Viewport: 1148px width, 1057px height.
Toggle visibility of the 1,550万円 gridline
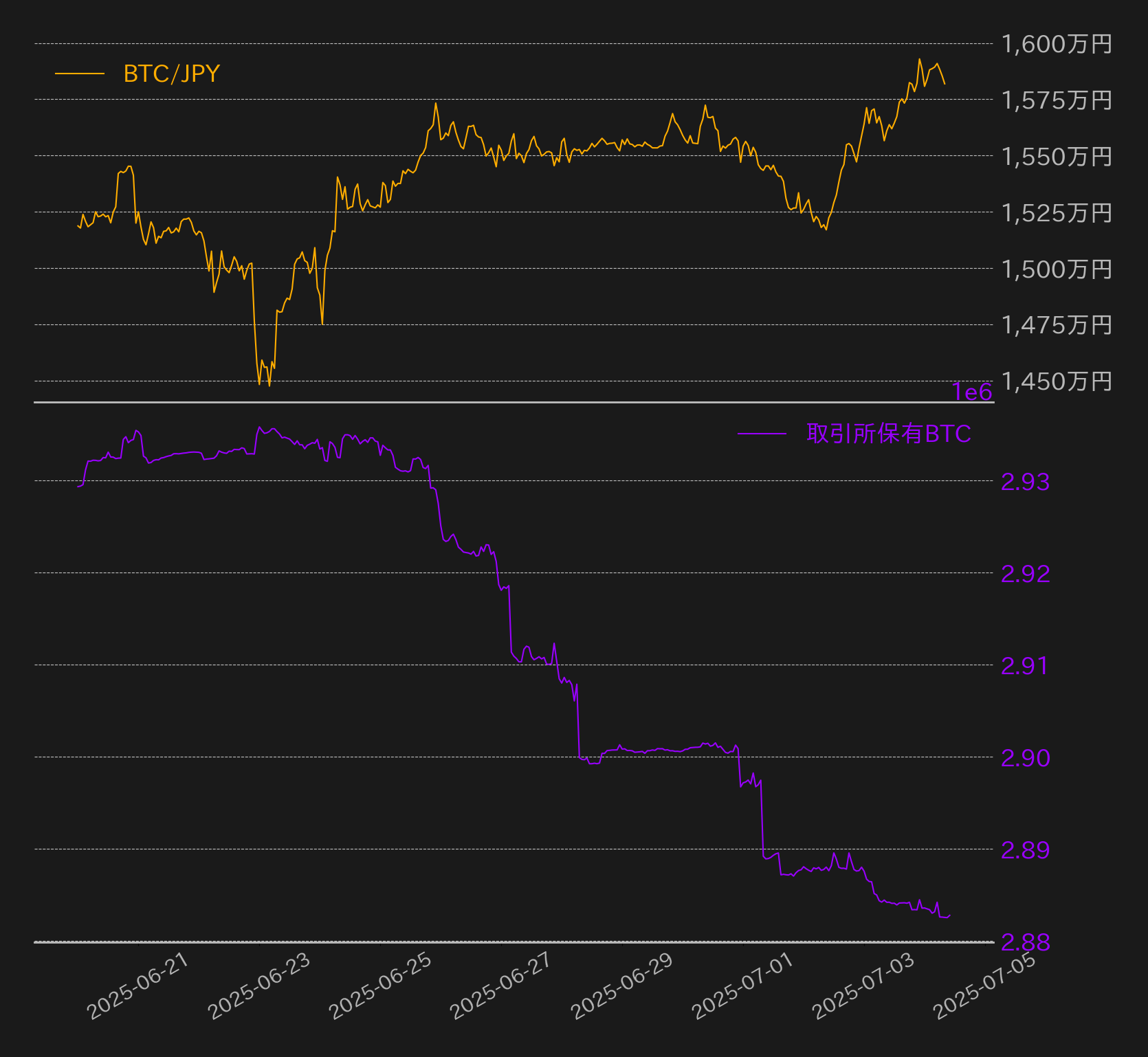[x=481, y=156]
